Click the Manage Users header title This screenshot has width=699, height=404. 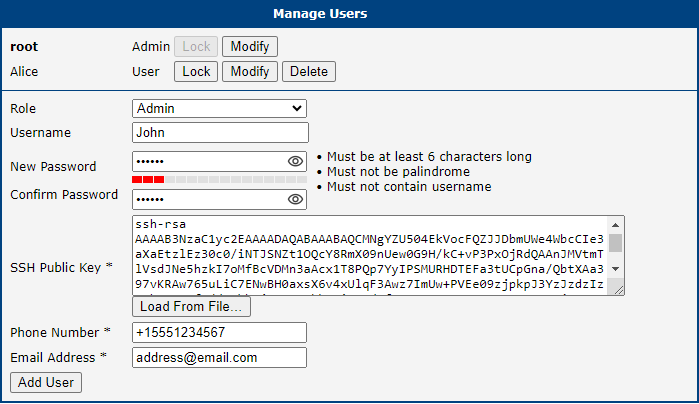320,13
